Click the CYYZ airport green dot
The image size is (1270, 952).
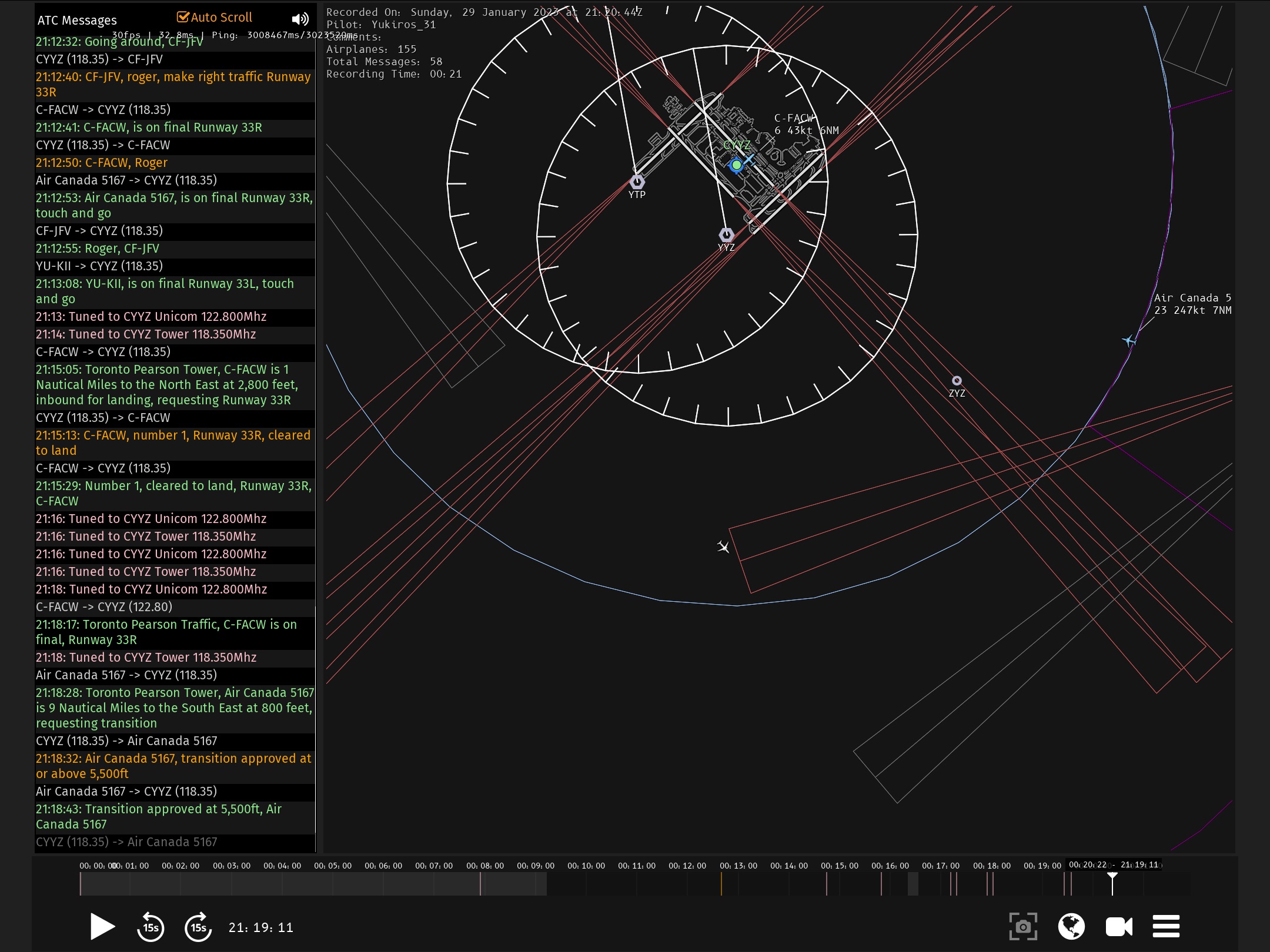(736, 165)
